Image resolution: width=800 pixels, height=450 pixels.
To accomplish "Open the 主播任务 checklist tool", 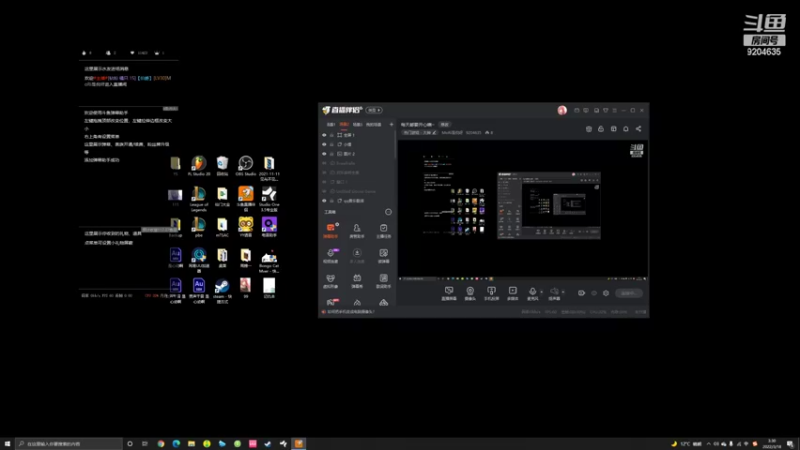I will point(383,230).
